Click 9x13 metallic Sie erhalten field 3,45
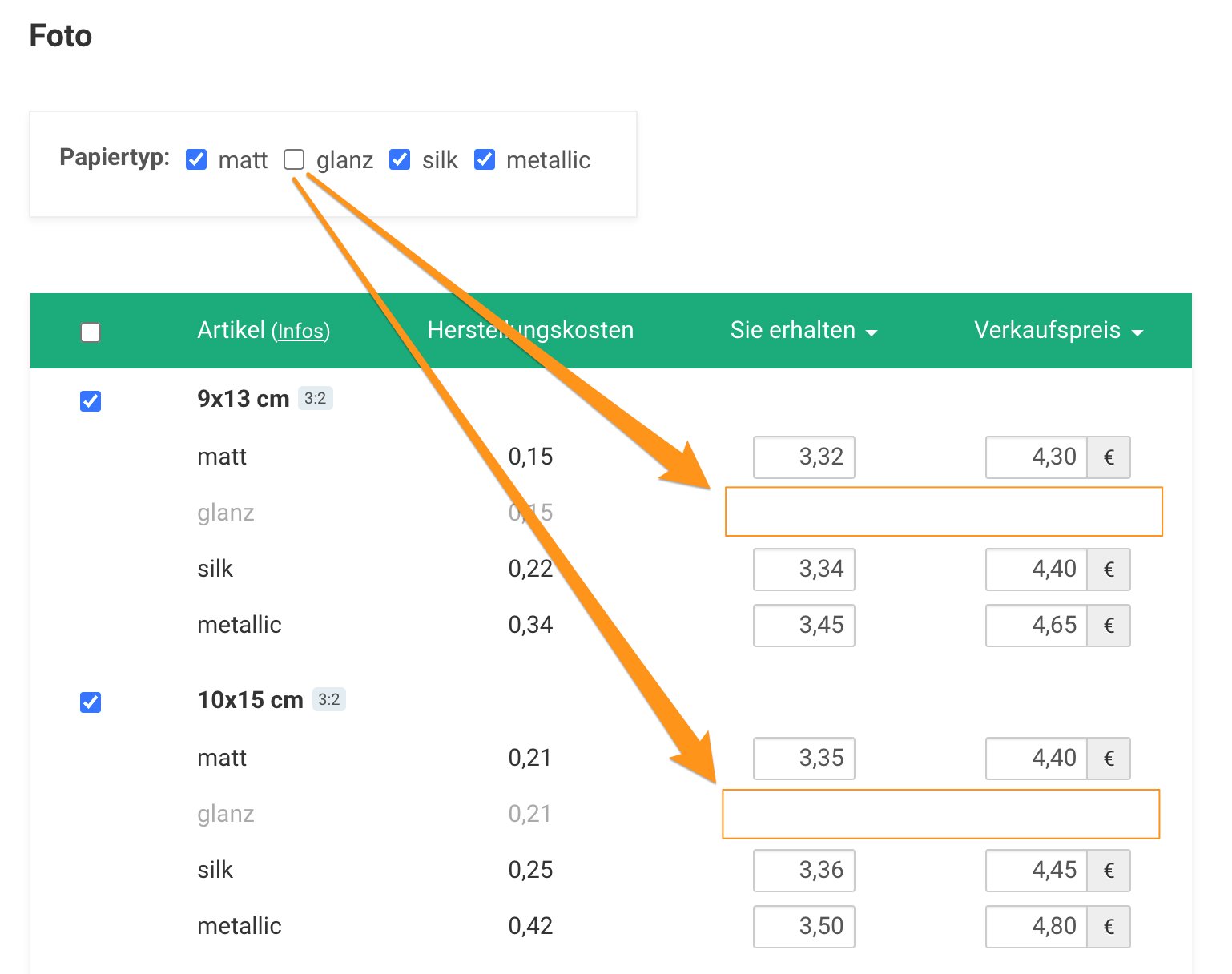Image resolution: width=1232 pixels, height=974 pixels. (803, 626)
